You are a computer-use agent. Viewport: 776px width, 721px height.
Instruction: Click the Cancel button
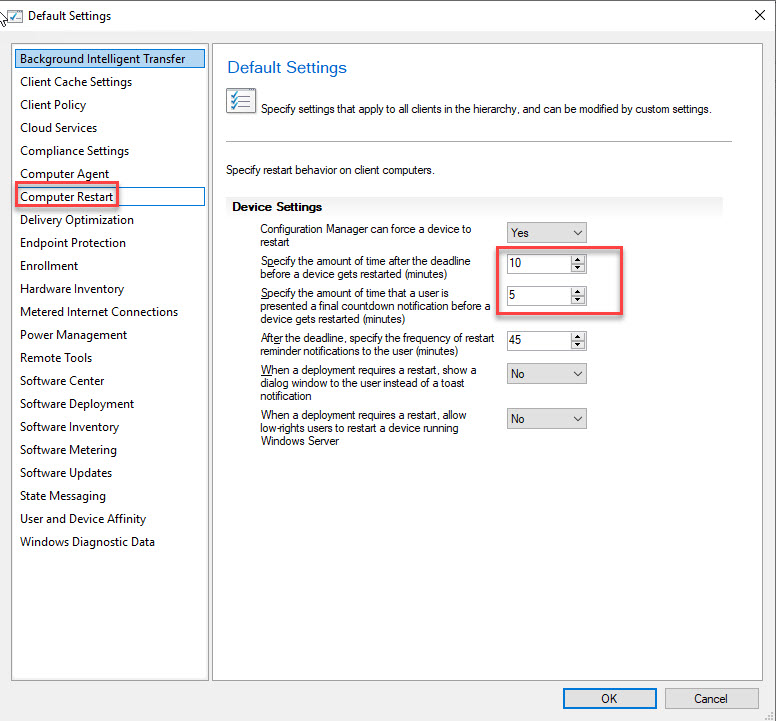point(710,698)
